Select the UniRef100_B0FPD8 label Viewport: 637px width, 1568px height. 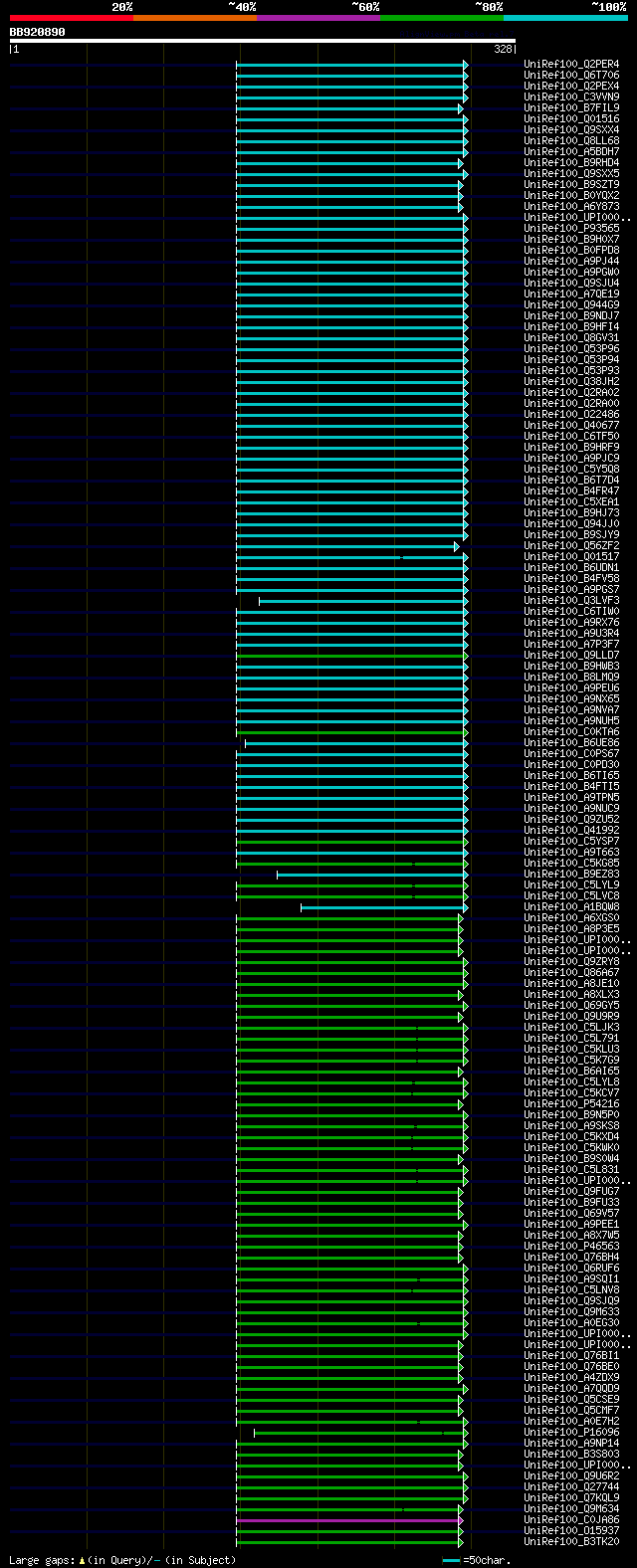[x=571, y=251]
